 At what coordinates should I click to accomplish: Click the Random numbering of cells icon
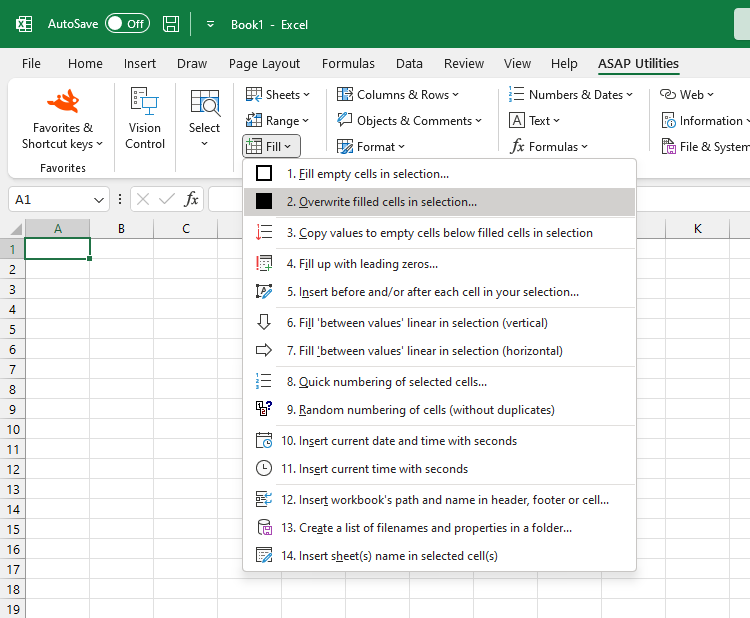tap(264, 409)
